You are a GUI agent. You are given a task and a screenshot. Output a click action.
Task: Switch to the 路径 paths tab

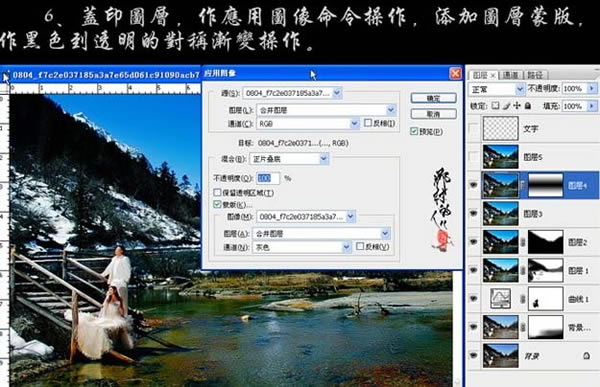click(x=534, y=75)
